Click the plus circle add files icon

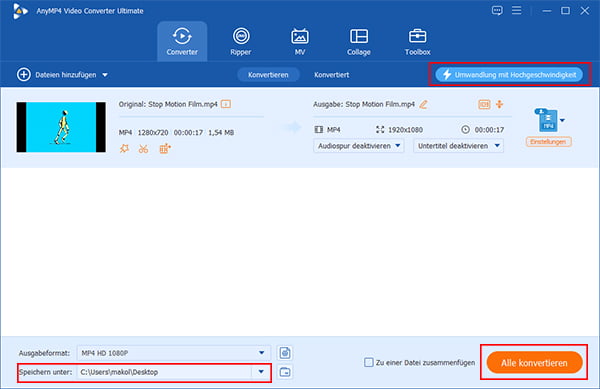(x=24, y=75)
